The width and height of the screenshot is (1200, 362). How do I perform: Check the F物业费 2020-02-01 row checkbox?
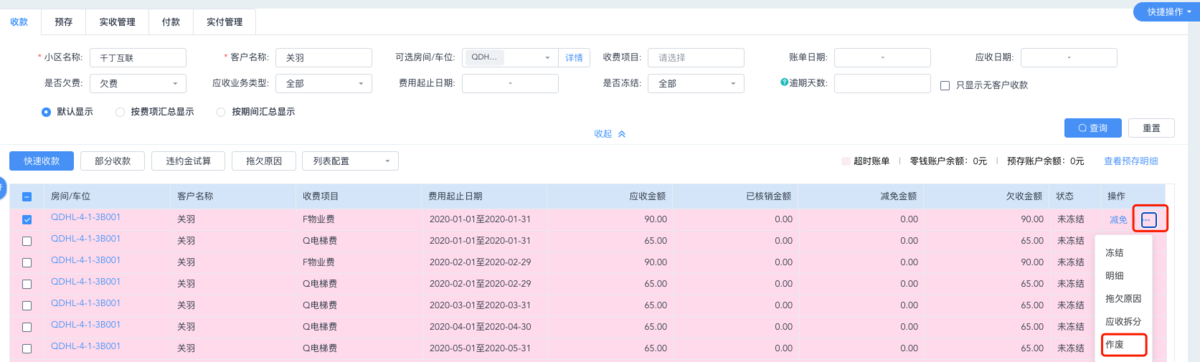point(27,262)
